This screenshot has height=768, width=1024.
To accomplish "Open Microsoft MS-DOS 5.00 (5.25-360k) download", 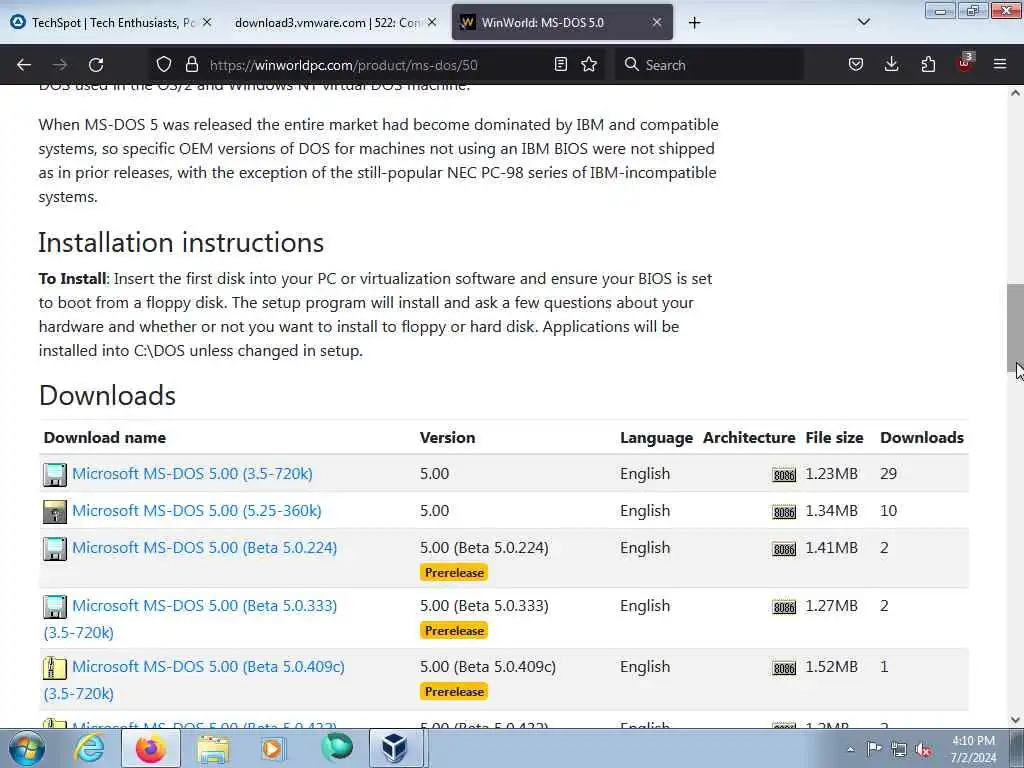I will pyautogui.click(x=197, y=511).
